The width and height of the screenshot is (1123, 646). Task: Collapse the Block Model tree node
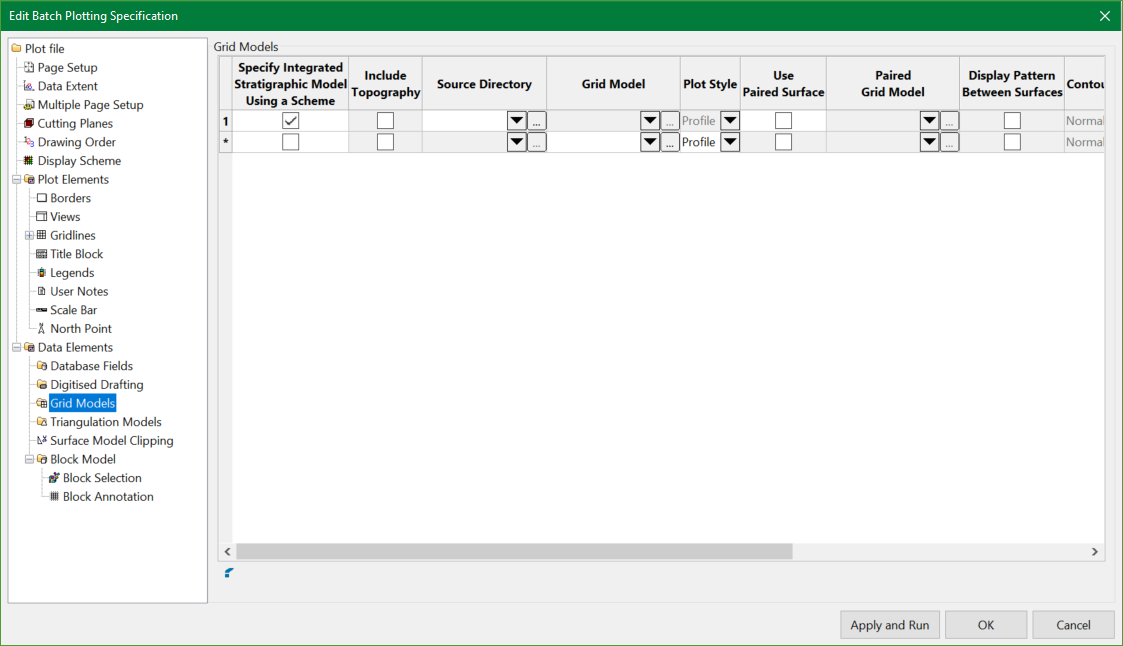point(29,459)
